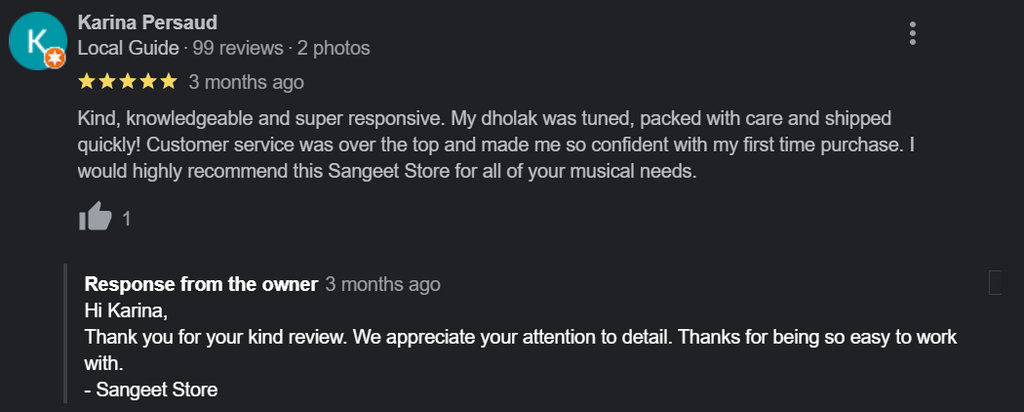Click the small outlined box at right edge
Screen dimensions: 1024x412
(995, 283)
